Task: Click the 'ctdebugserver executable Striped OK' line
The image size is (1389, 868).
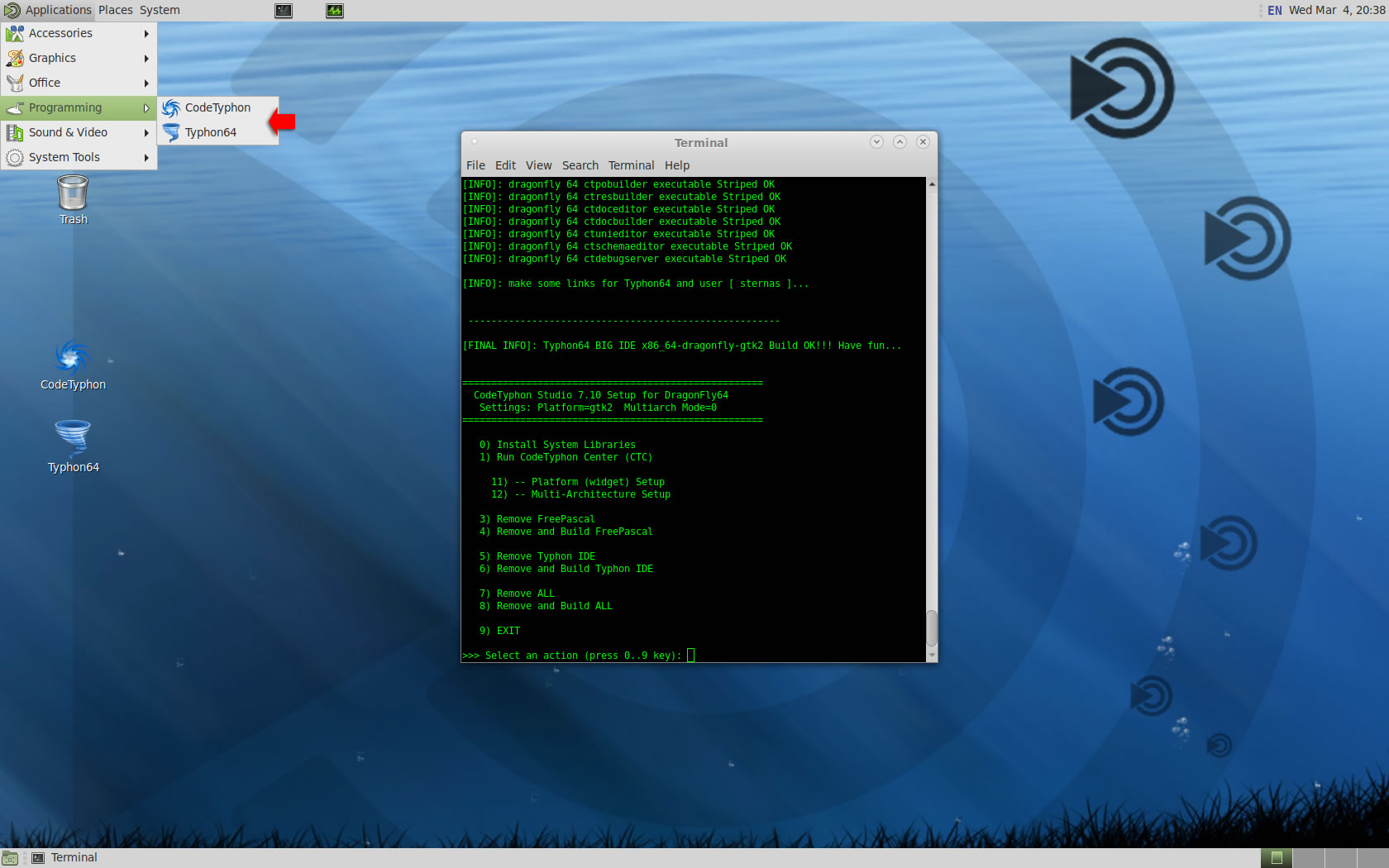Action: (x=624, y=259)
